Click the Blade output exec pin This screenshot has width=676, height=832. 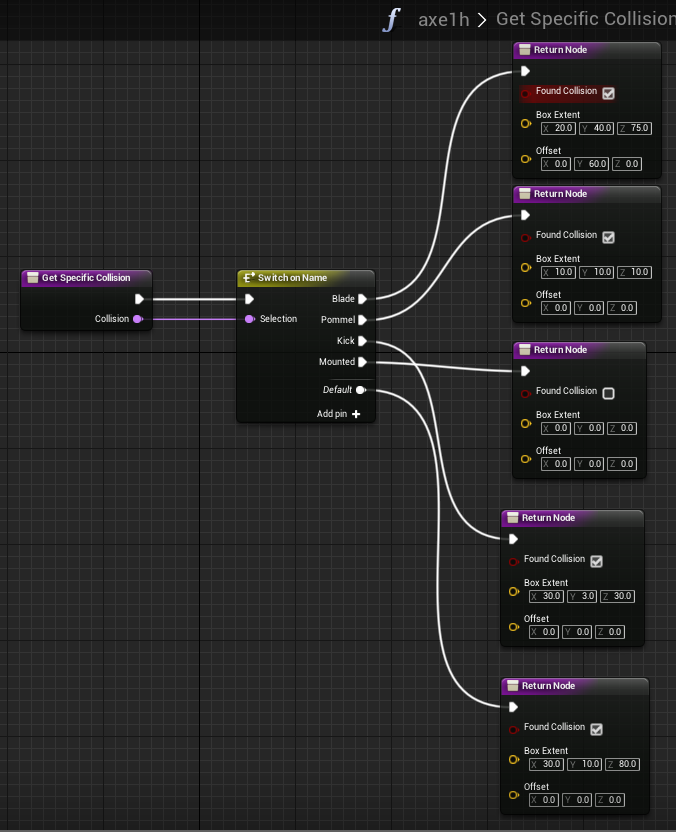click(362, 299)
